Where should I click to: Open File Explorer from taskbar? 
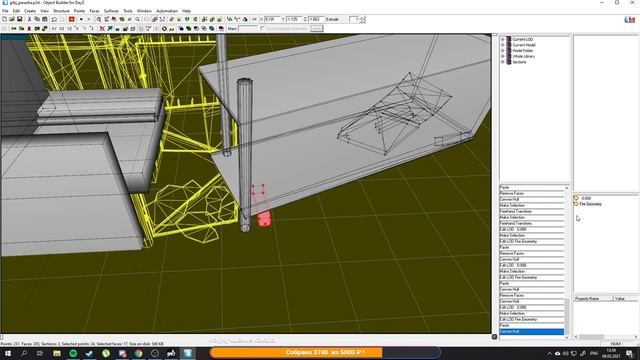57,353
